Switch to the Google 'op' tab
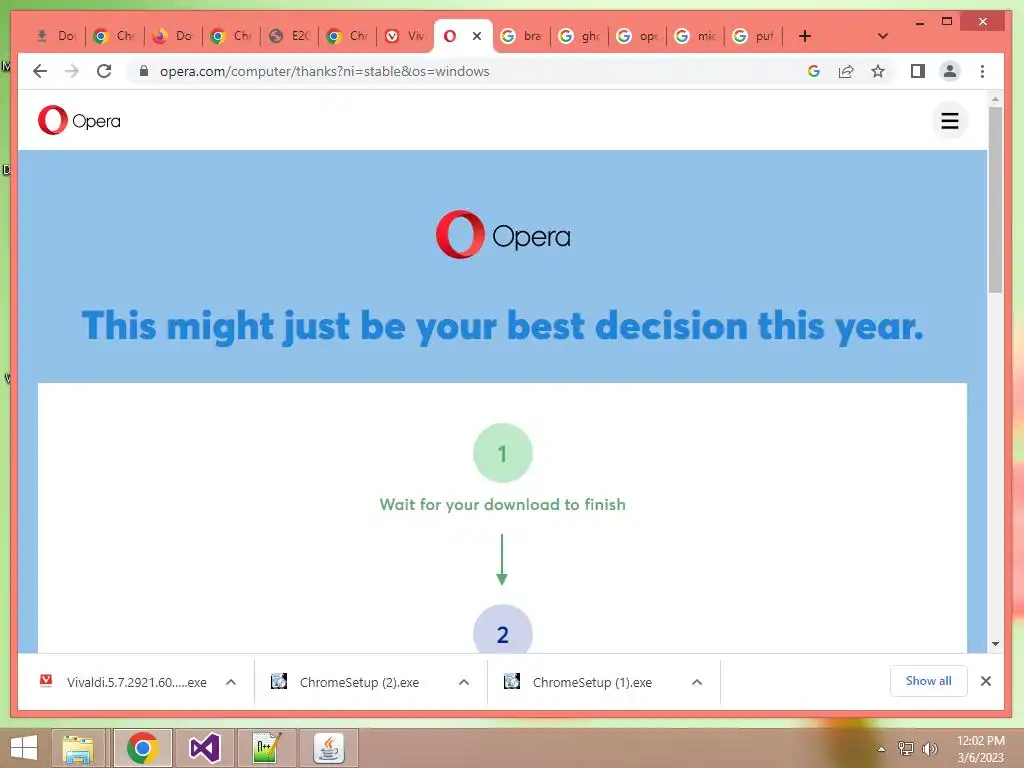Viewport: 1024px width, 768px height. [x=637, y=36]
